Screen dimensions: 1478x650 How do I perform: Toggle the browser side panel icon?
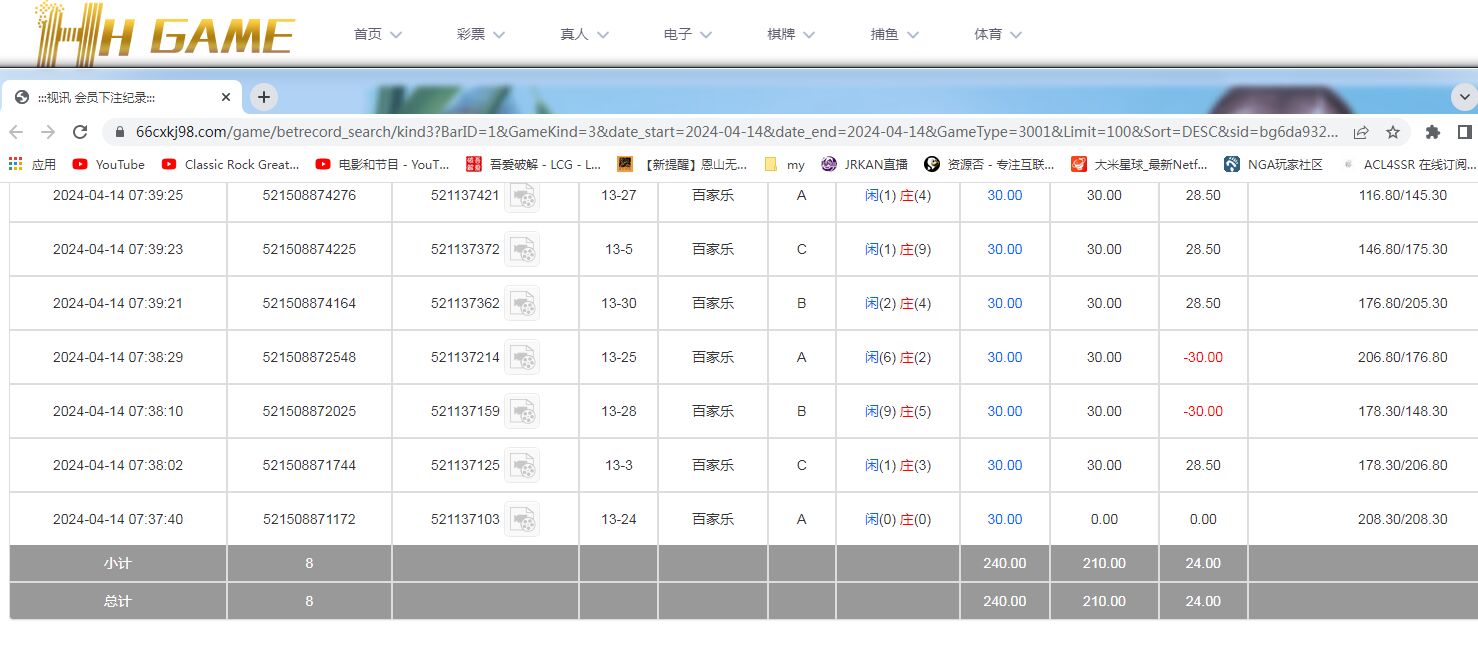[x=1464, y=132]
